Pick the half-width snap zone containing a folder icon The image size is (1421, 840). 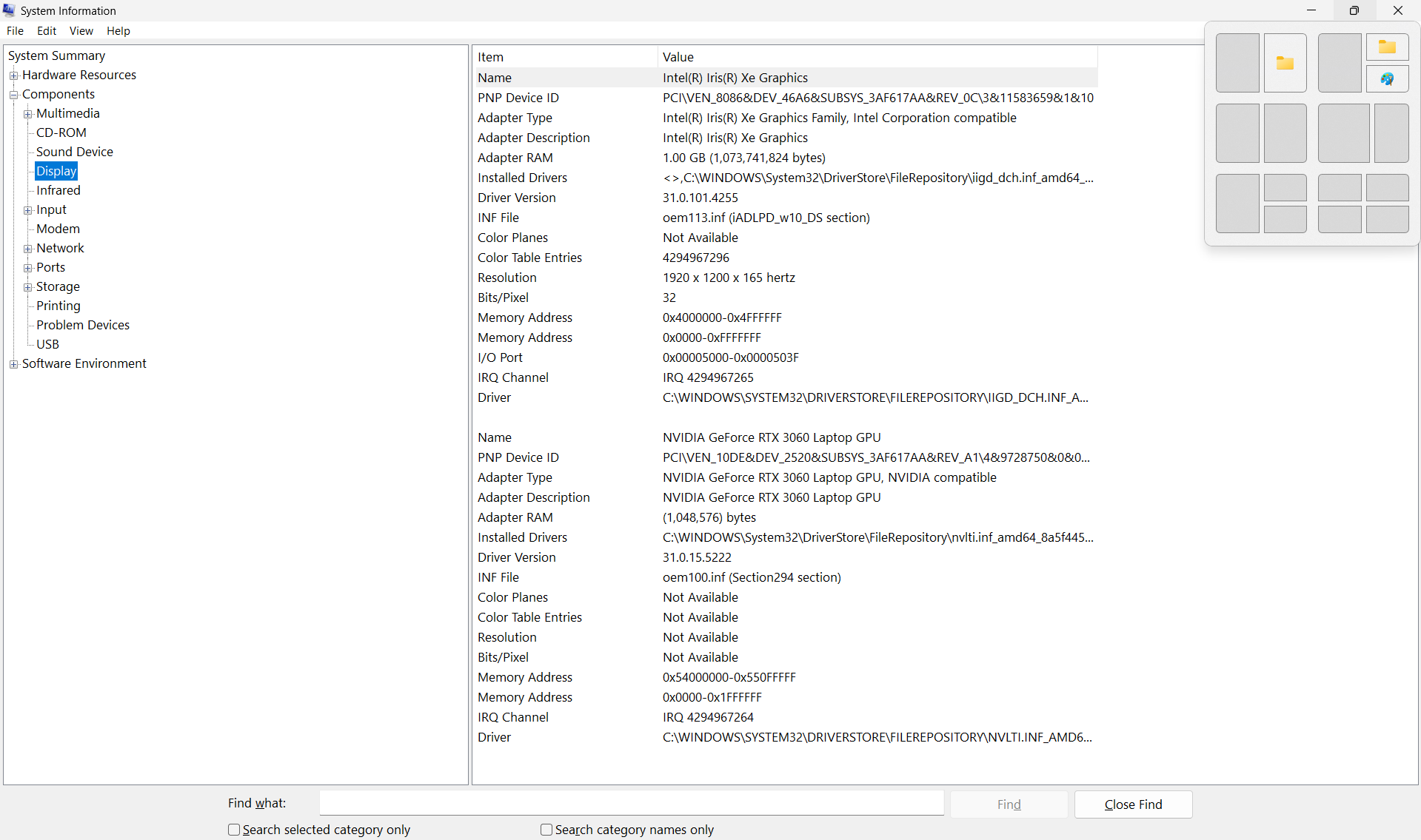pyautogui.click(x=1285, y=63)
